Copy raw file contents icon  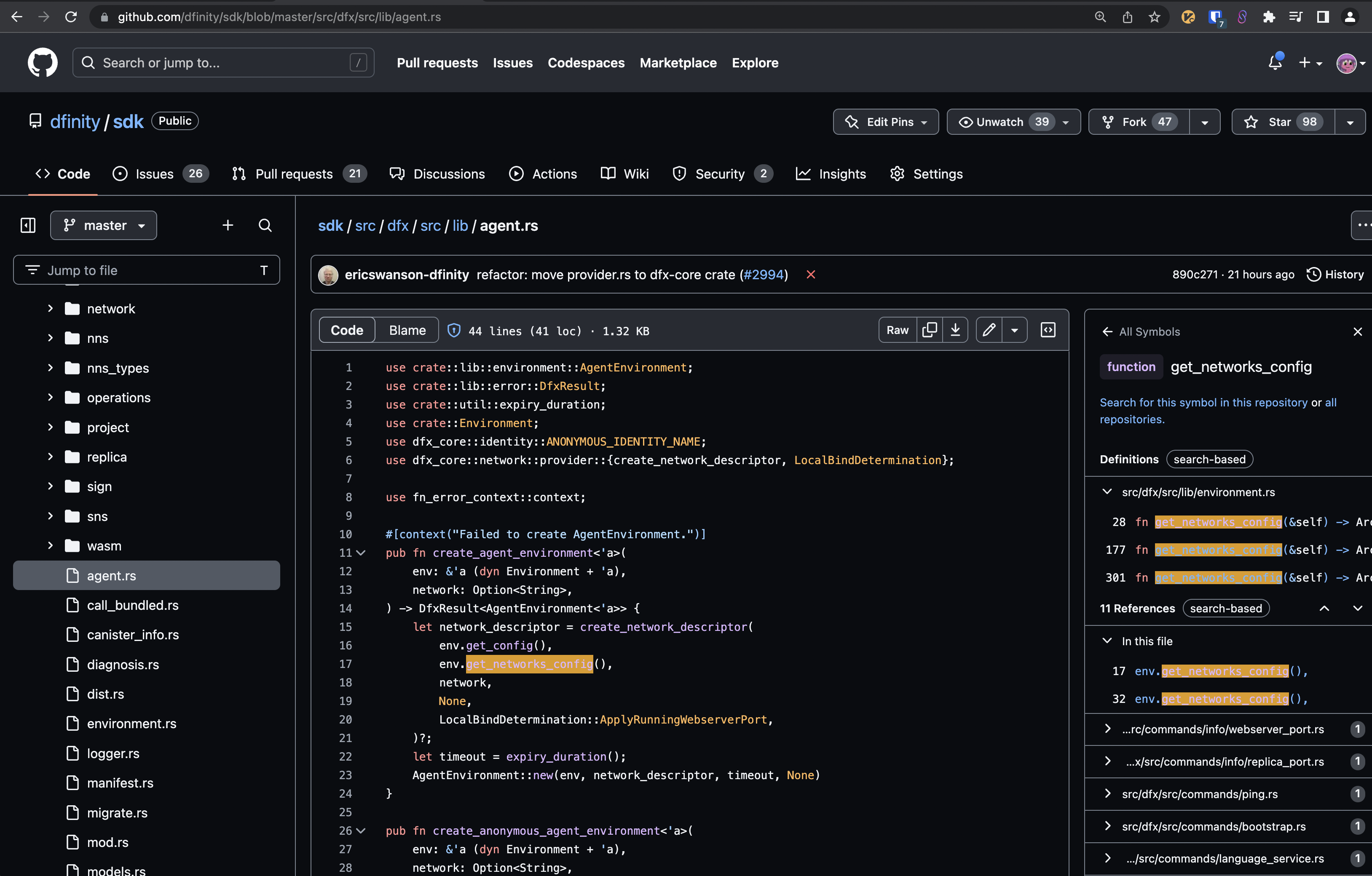[x=929, y=330]
